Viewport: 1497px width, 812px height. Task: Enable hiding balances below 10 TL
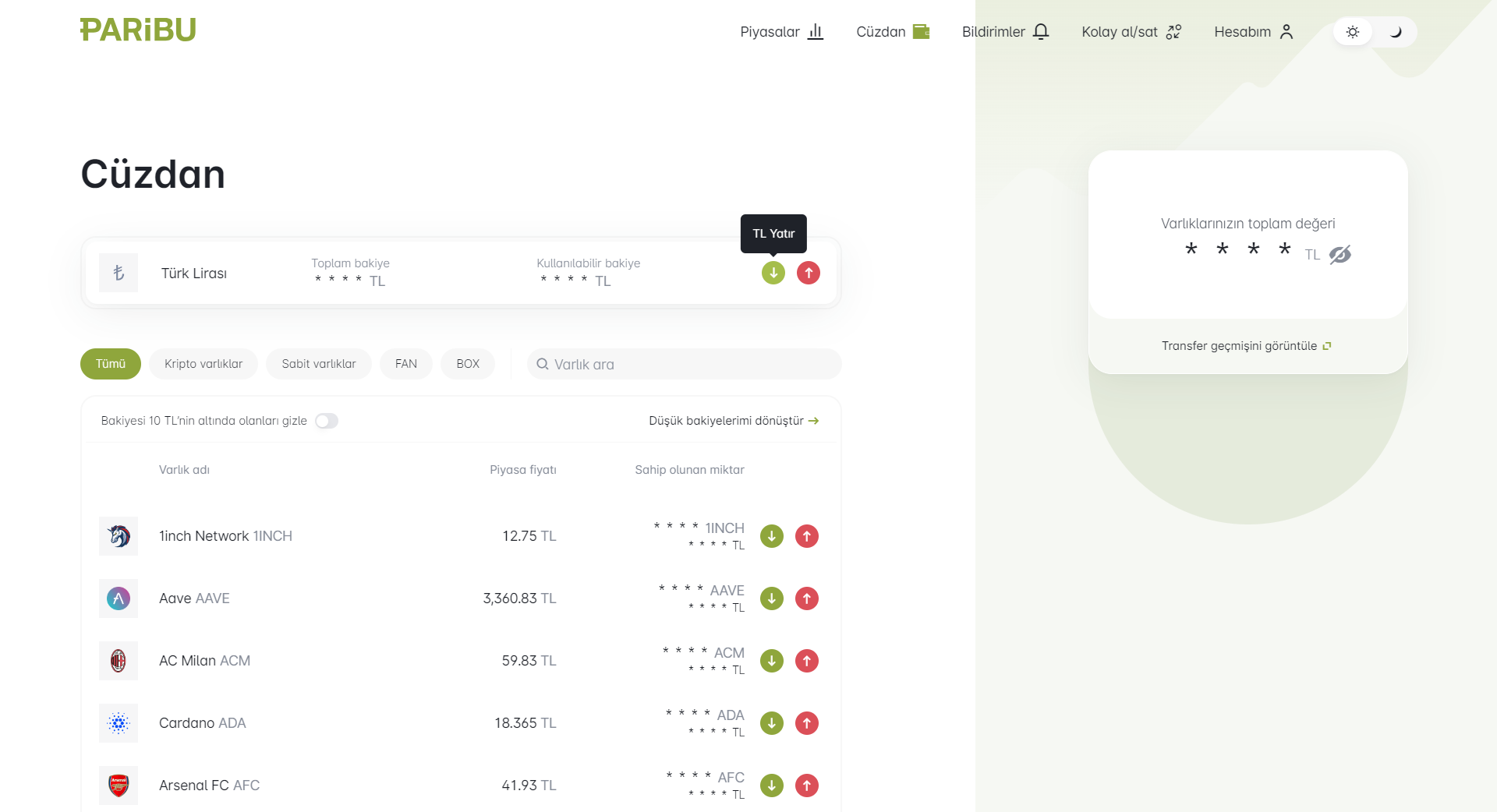tap(327, 421)
